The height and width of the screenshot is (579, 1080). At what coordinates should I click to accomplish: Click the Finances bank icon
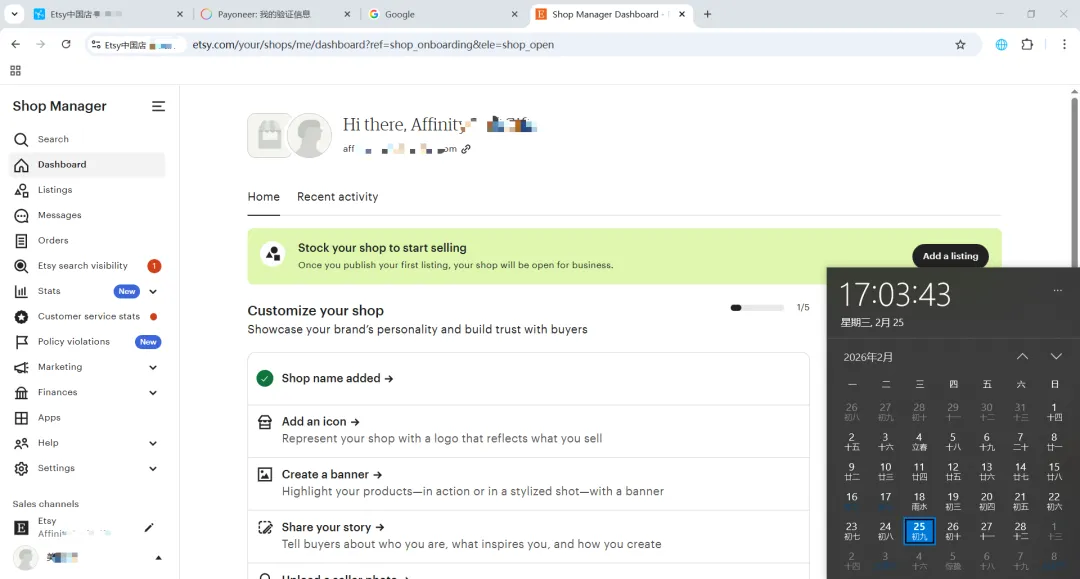click(21, 392)
